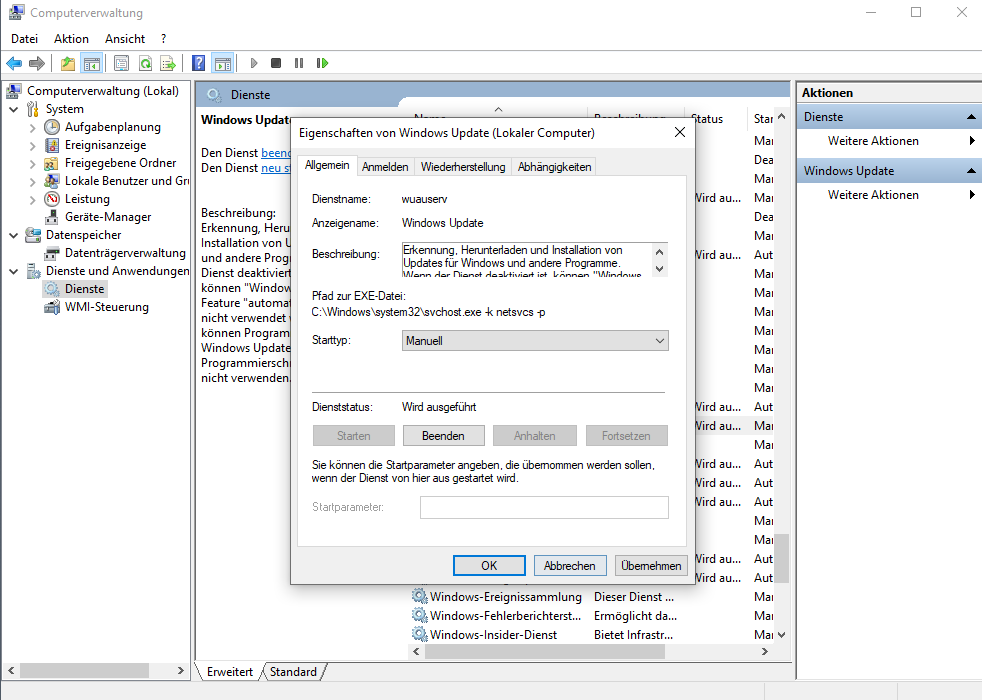
Task: Switch to the Wiederherstellung tab
Action: [x=463, y=167]
